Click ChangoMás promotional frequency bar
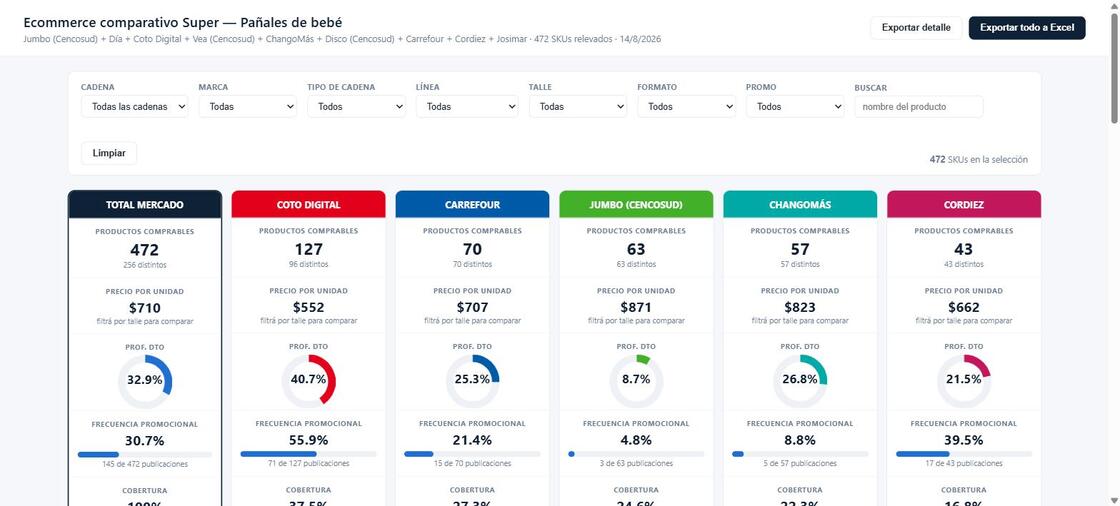 coord(800,454)
